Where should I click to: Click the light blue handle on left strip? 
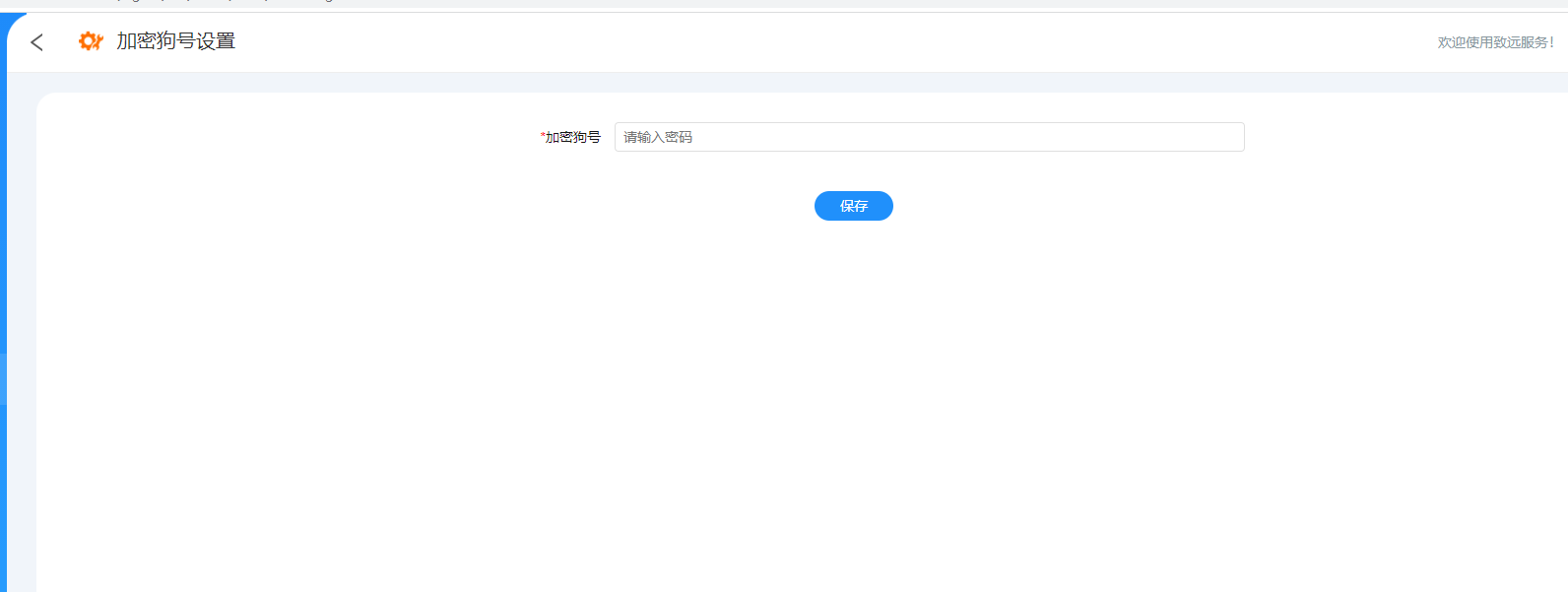coord(3,379)
